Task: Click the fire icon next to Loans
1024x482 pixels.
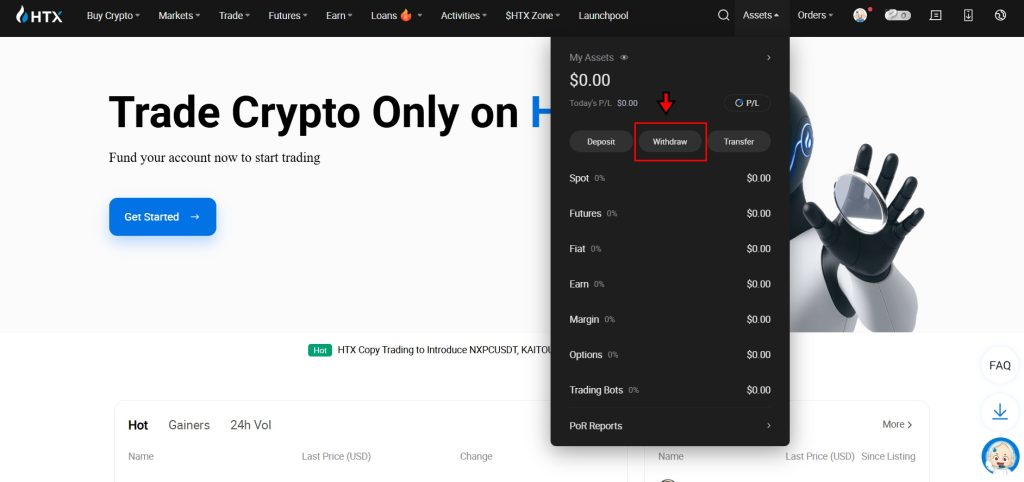Action: point(406,14)
